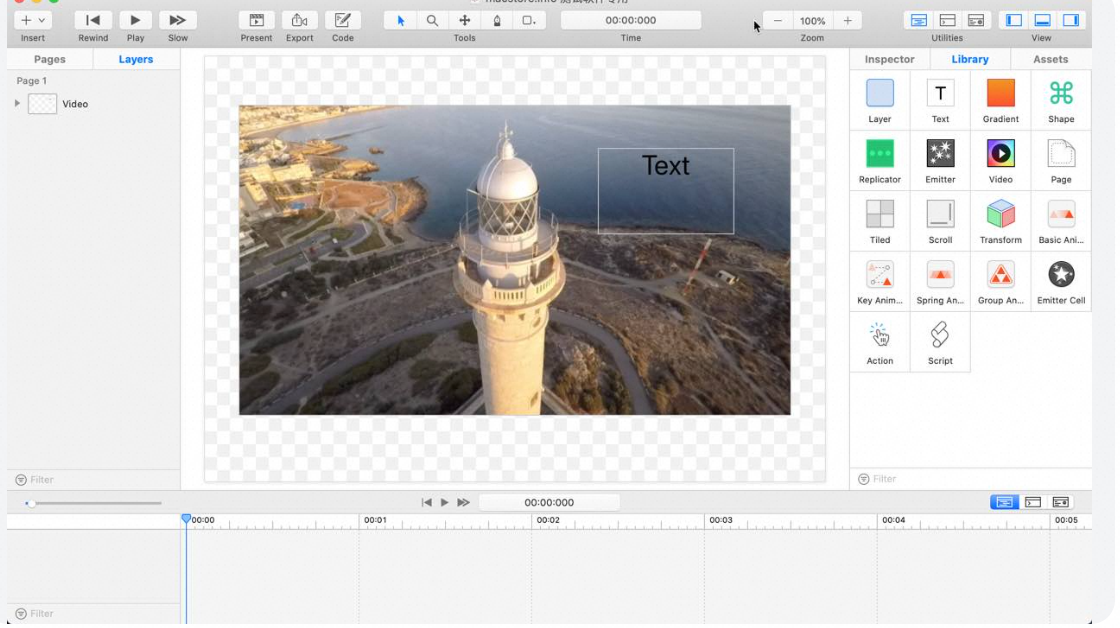
Task: Pick the Gradient item in Library
Action: 1001,101
